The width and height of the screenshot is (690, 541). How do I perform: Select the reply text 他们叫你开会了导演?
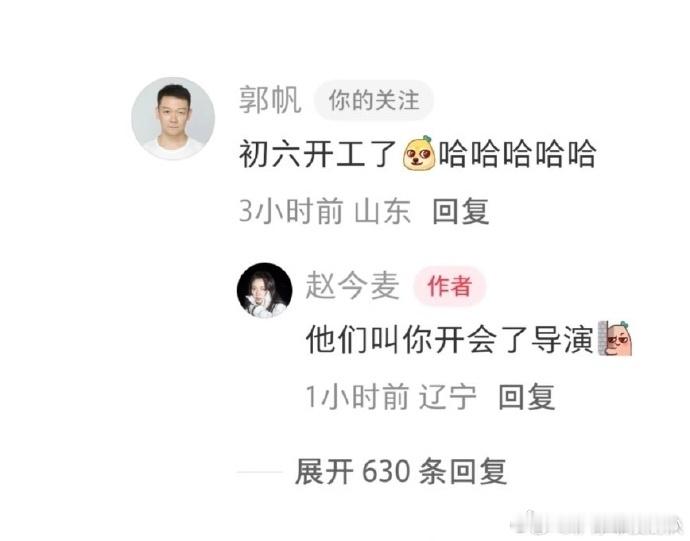(450, 339)
